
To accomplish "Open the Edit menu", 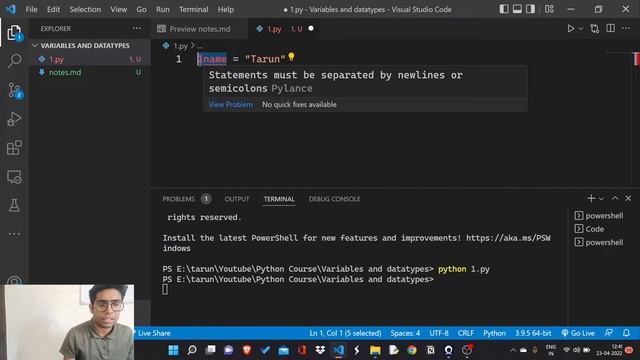I will tap(53, 9).
